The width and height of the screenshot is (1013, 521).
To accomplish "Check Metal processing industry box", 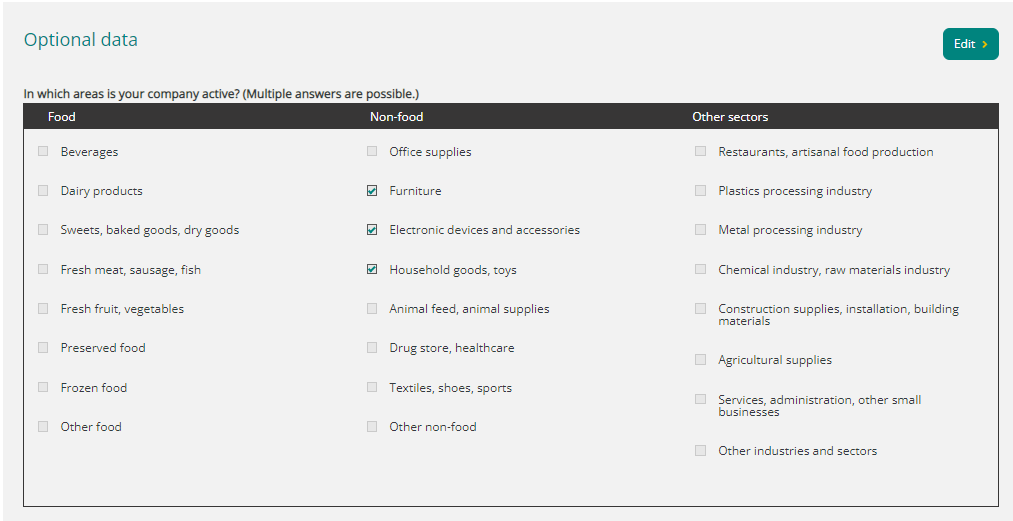I will pos(700,229).
